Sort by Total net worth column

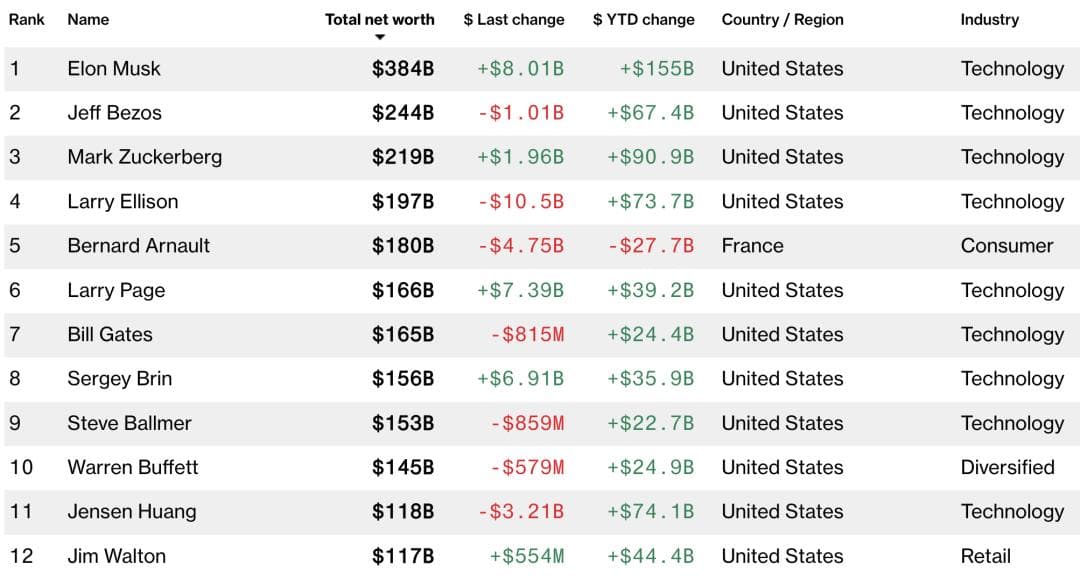pyautogui.click(x=379, y=19)
